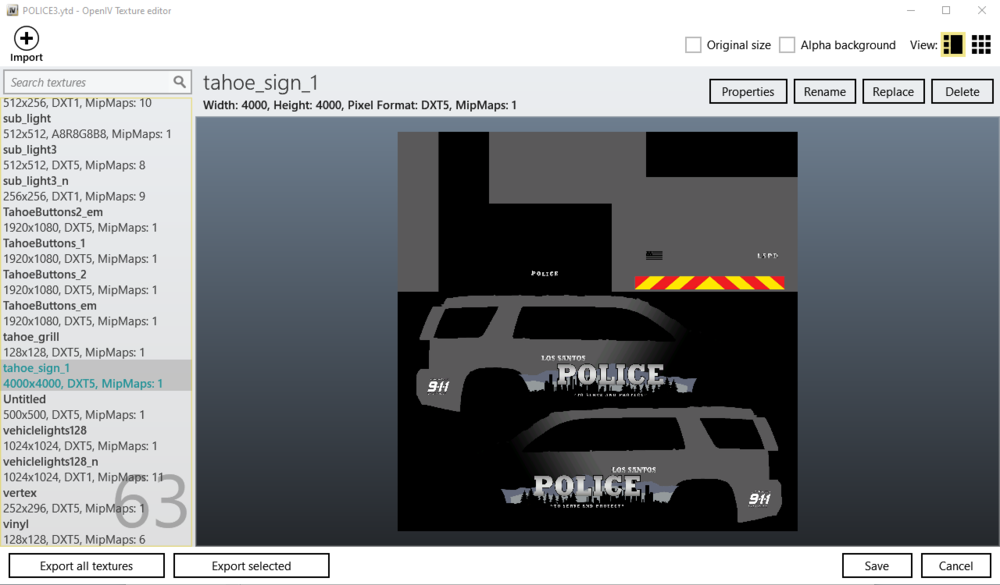Image resolution: width=1000 pixels, height=585 pixels.
Task: Select the vehiclelights128_n texture
Action: pos(96,470)
